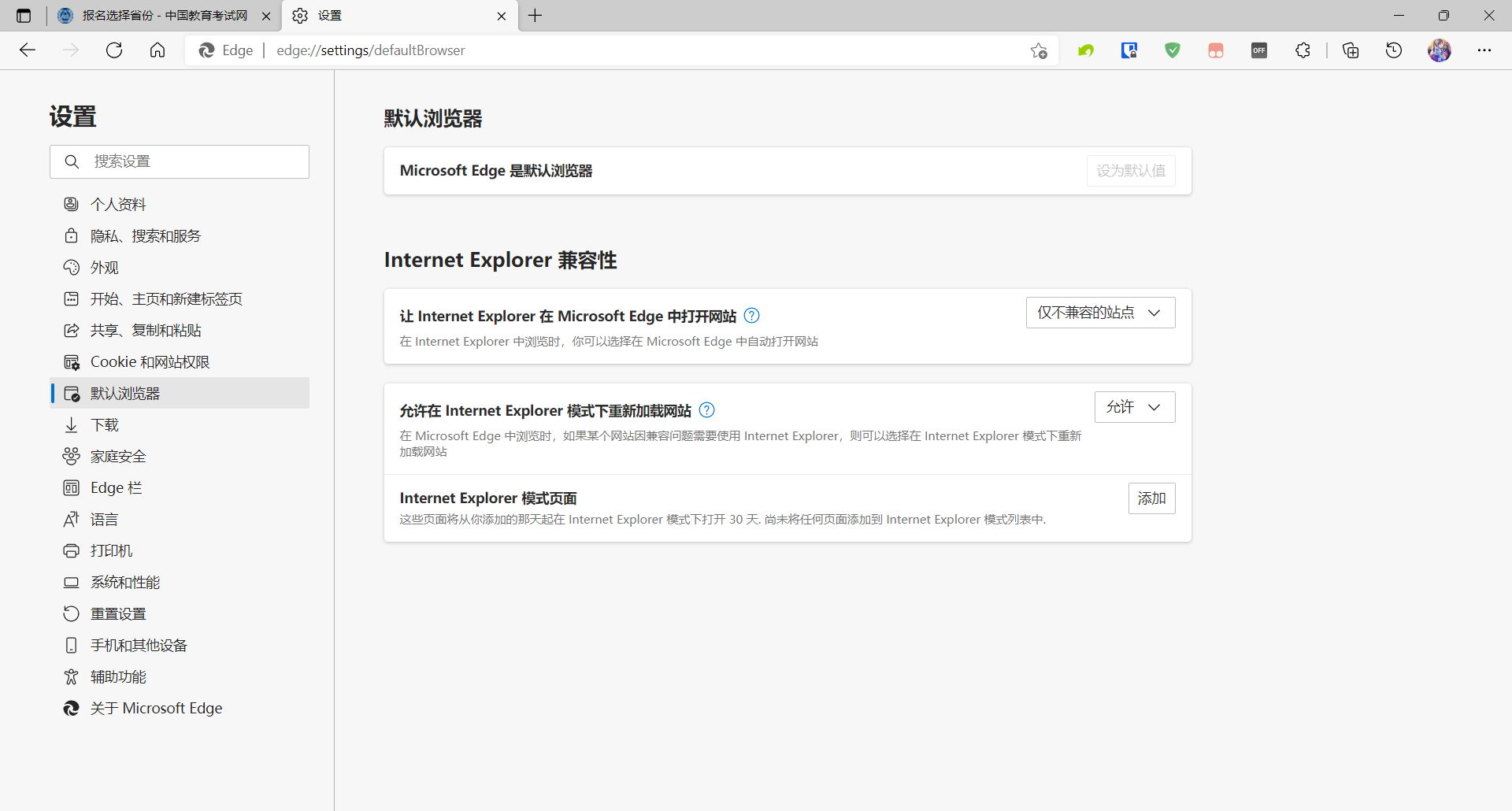The width and height of the screenshot is (1512, 811).
Task: Open the Settings and more ellipsis menu
Action: (1484, 50)
